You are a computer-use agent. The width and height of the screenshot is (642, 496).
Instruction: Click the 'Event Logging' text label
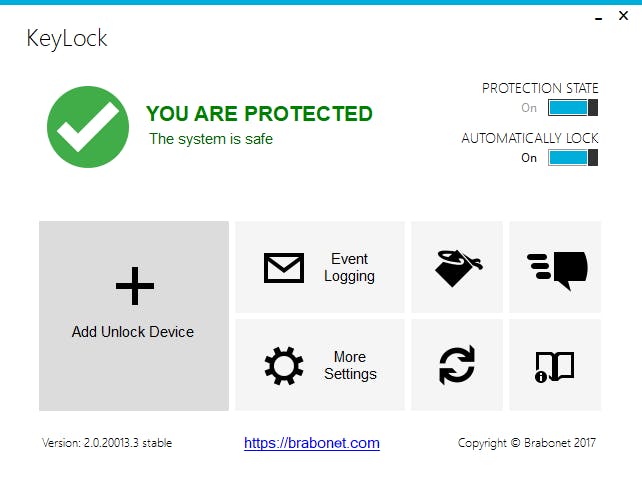click(x=349, y=268)
